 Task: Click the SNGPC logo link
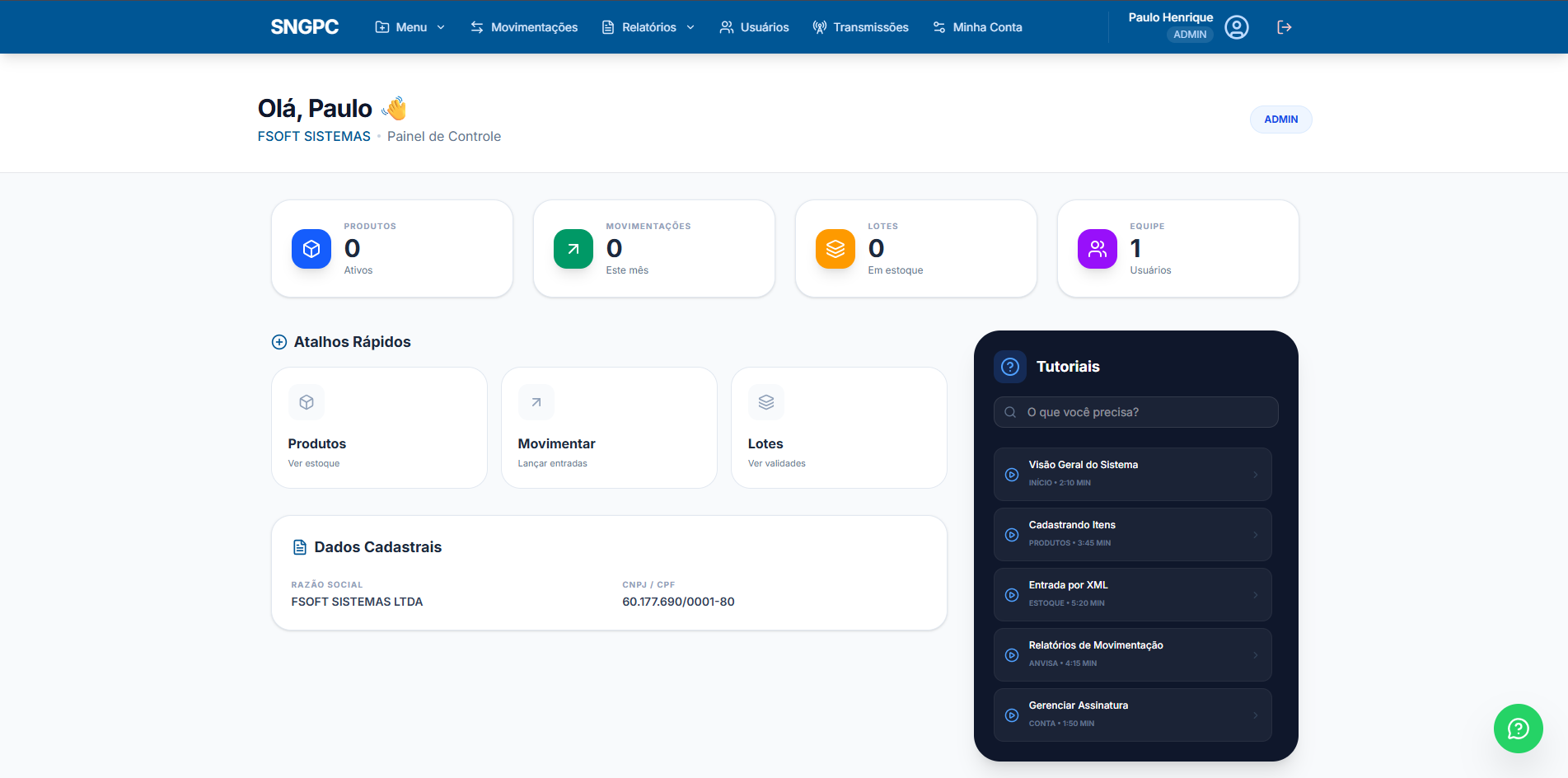click(305, 27)
